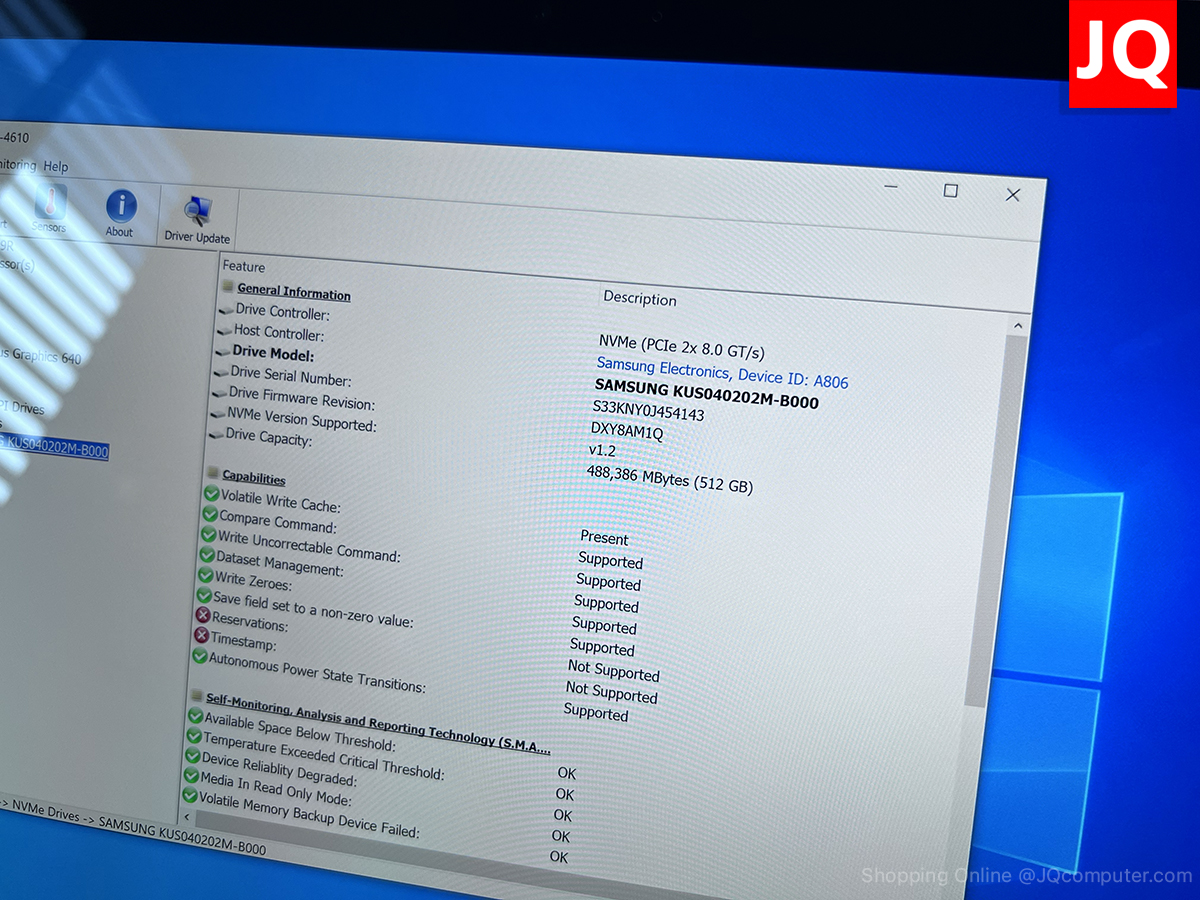This screenshot has width=1200, height=900.
Task: Click the Write Uncorrectable Command check icon
Action: pos(208,535)
